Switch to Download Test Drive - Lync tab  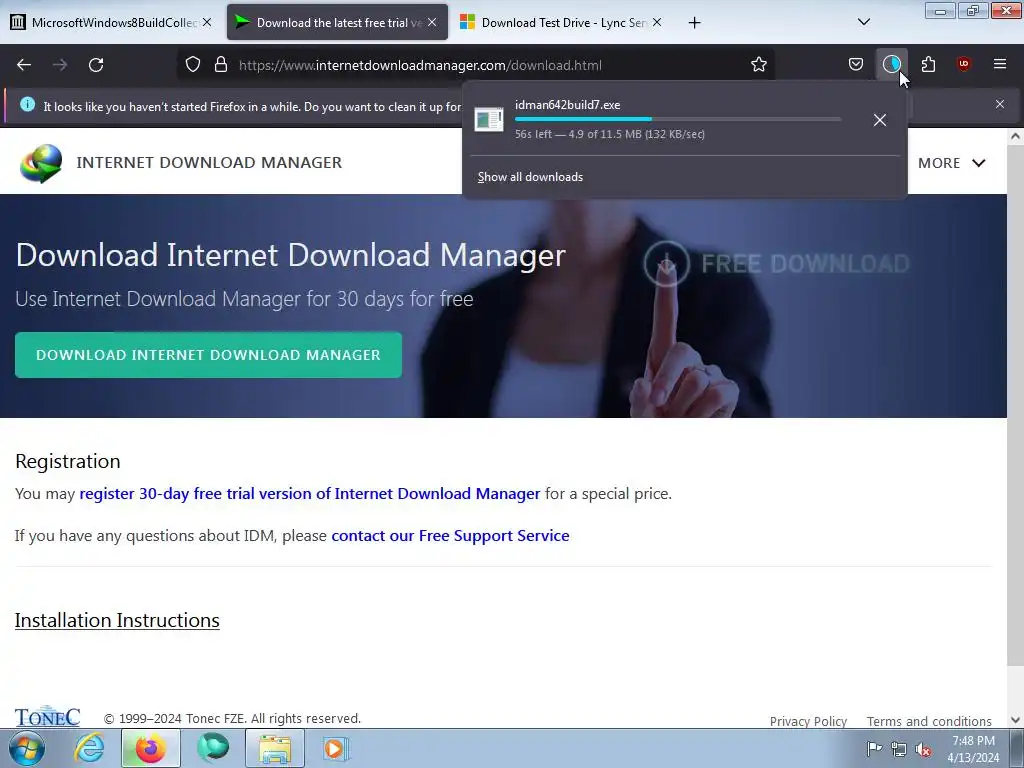[562, 22]
